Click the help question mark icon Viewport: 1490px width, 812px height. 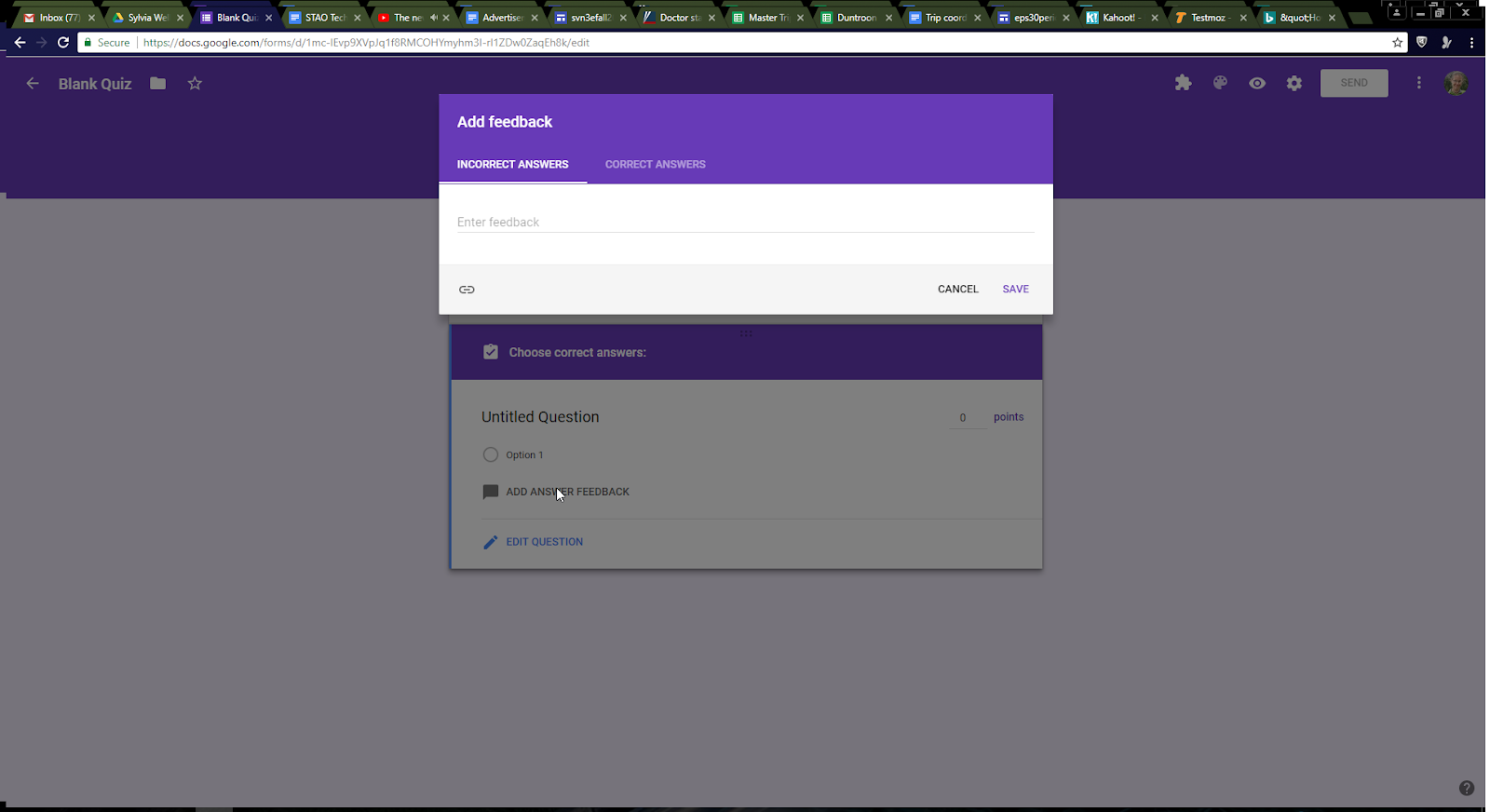click(x=1467, y=788)
